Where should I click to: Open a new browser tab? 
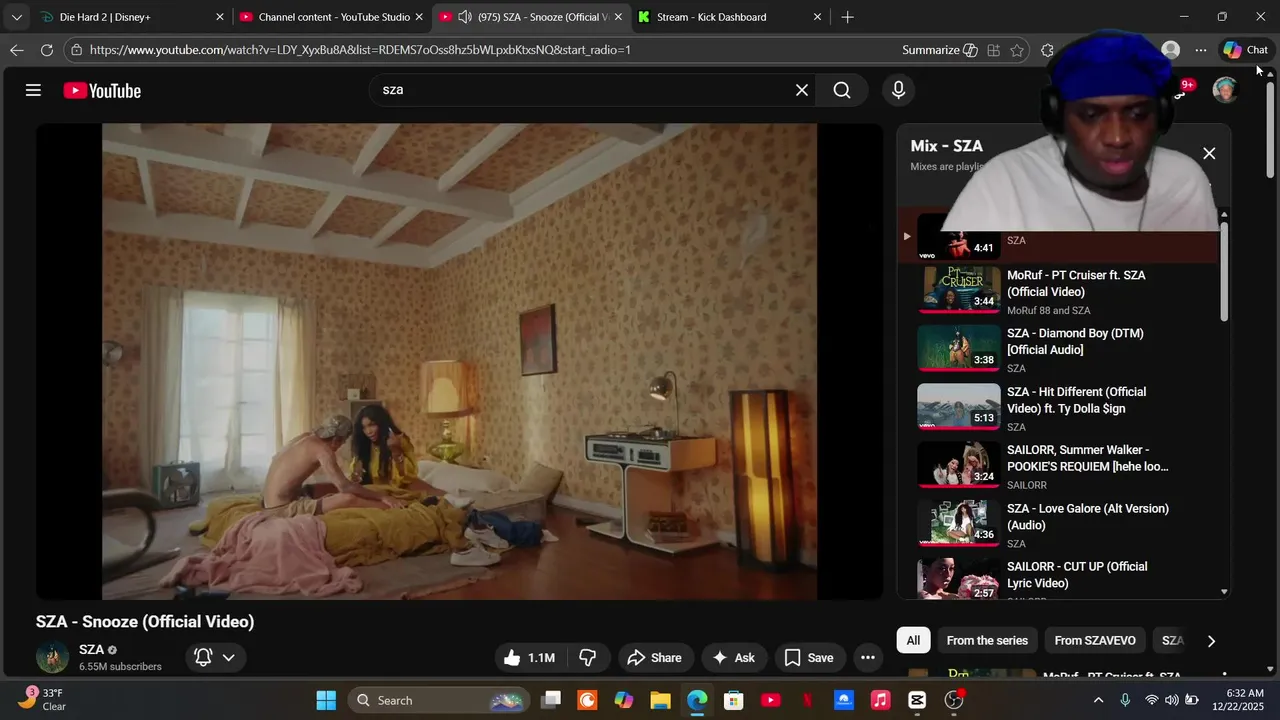click(848, 17)
